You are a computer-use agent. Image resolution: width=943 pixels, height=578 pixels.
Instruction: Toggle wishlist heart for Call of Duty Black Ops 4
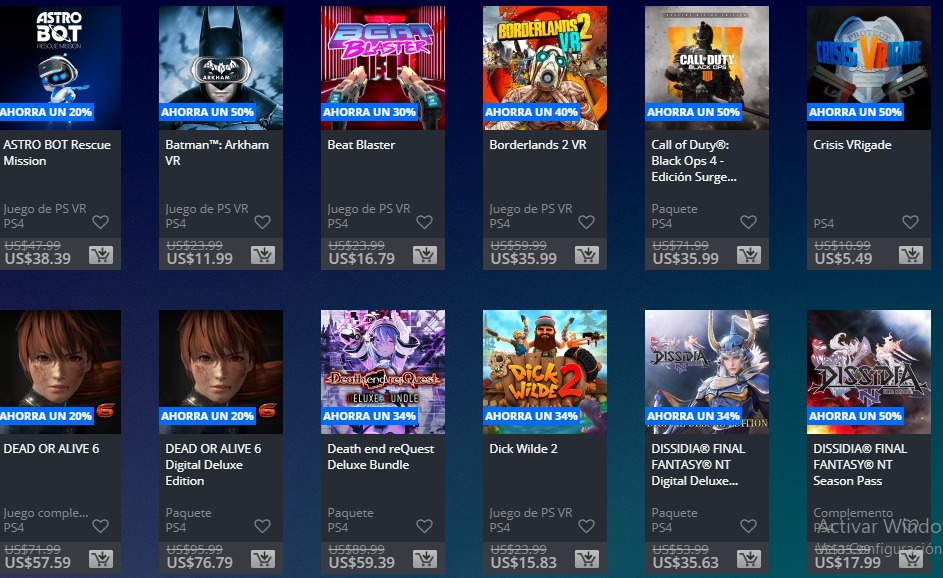pyautogui.click(x=748, y=222)
